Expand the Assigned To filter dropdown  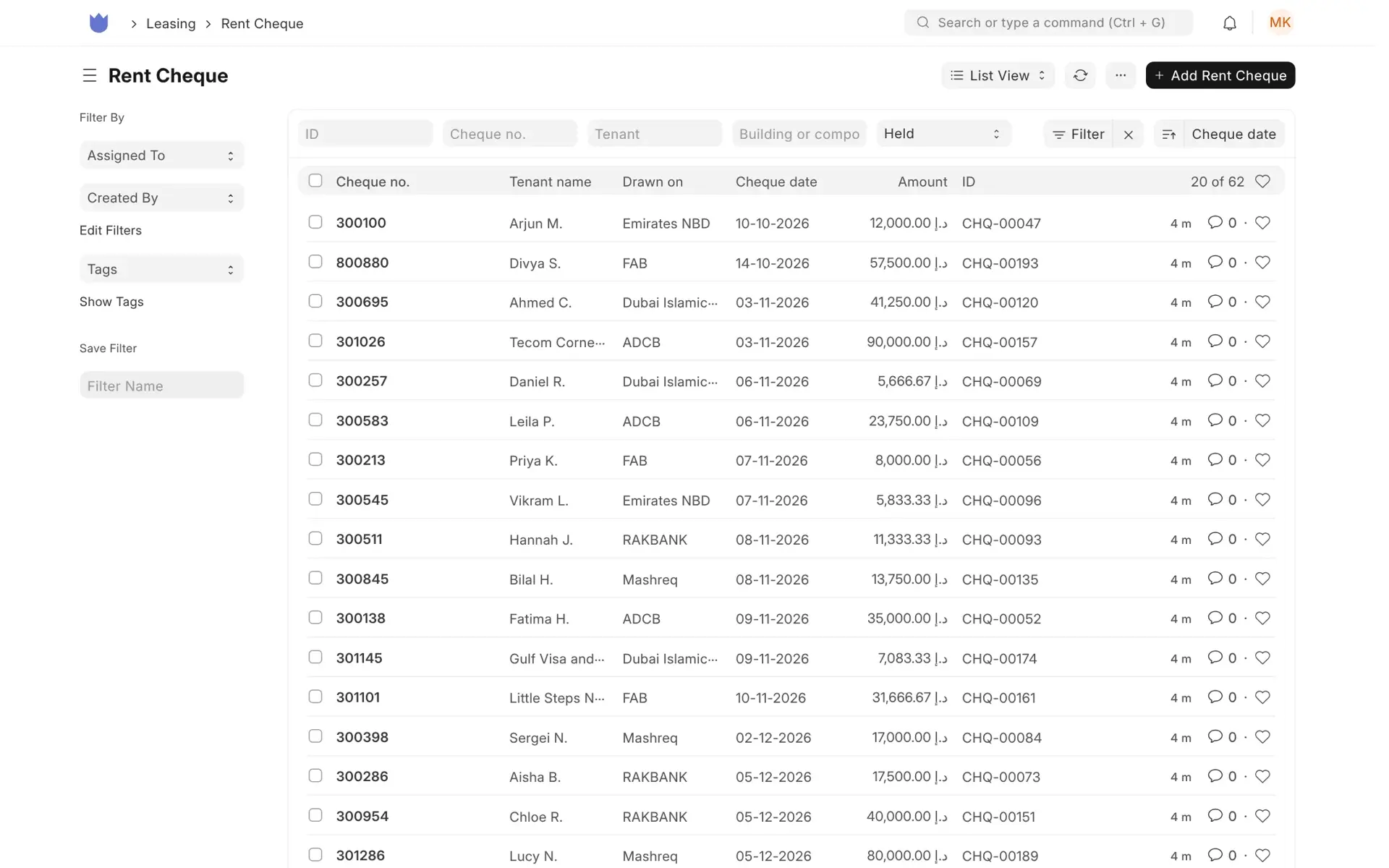point(161,156)
